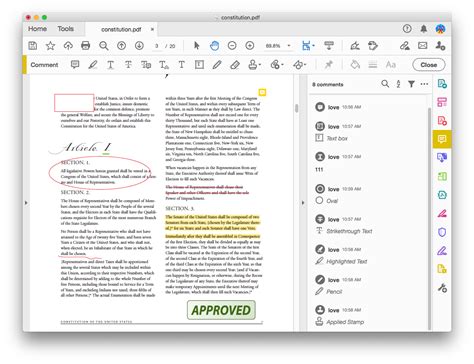Open the zoom percentage dropdown
This screenshot has height=364, width=474.
coord(289,46)
